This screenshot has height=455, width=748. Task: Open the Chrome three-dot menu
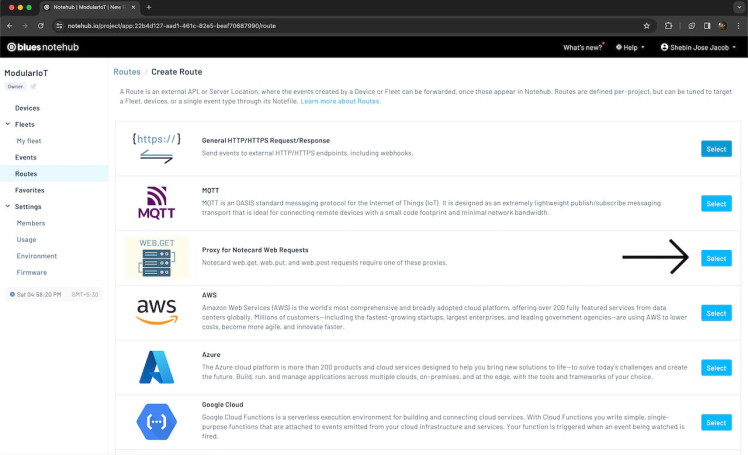tap(738, 26)
